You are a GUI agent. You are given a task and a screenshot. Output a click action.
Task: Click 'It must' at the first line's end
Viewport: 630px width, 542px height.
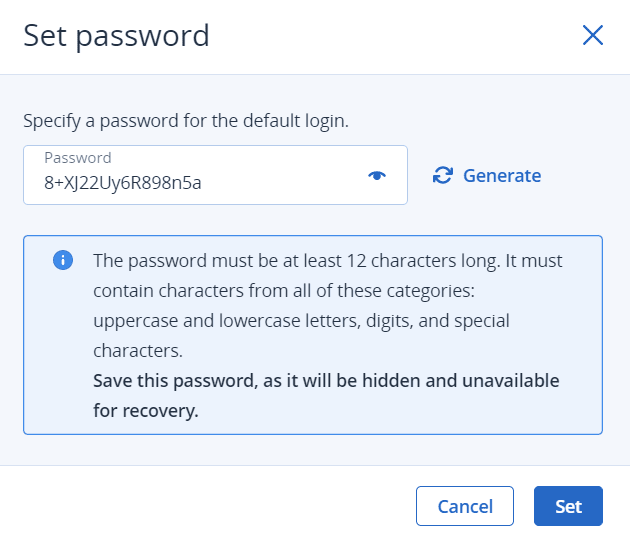point(534,261)
